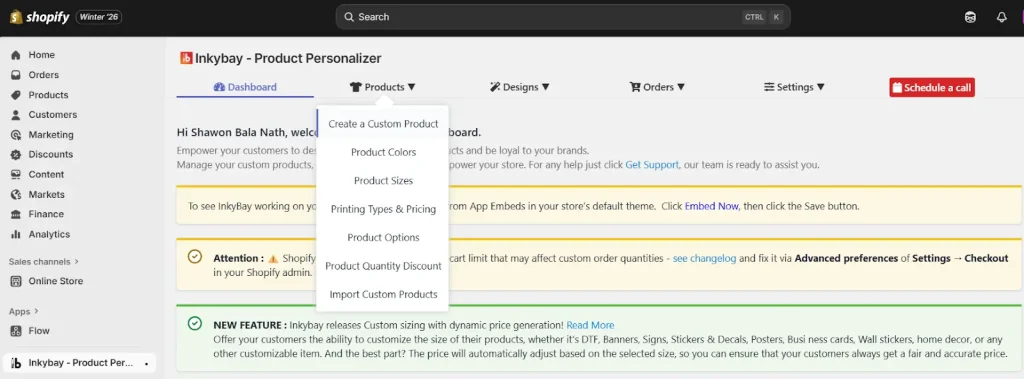The image size is (1024, 379).
Task: Select Import Custom Products
Action: pos(383,294)
